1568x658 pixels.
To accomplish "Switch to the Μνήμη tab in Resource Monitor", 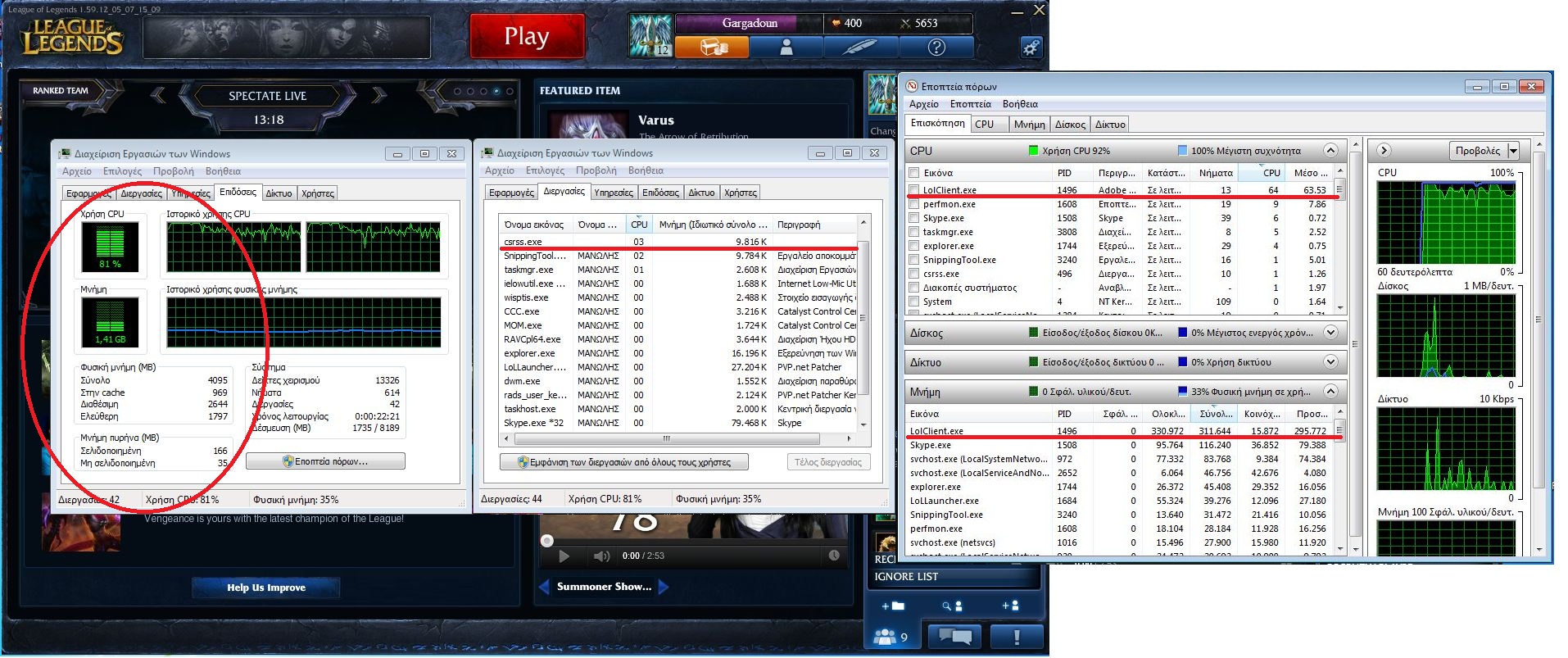I will tap(1029, 125).
